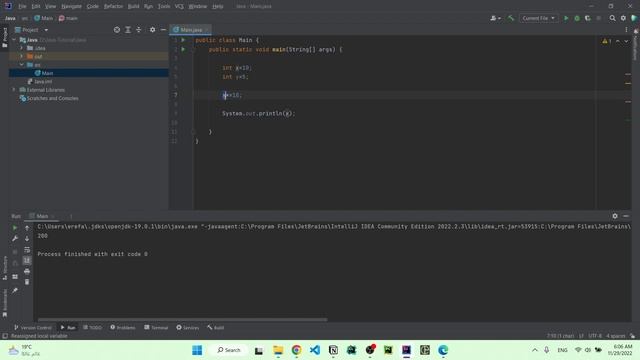Image resolution: width=640 pixels, height=360 pixels.
Task: Open the user account icon in toolbar
Action: [495, 18]
